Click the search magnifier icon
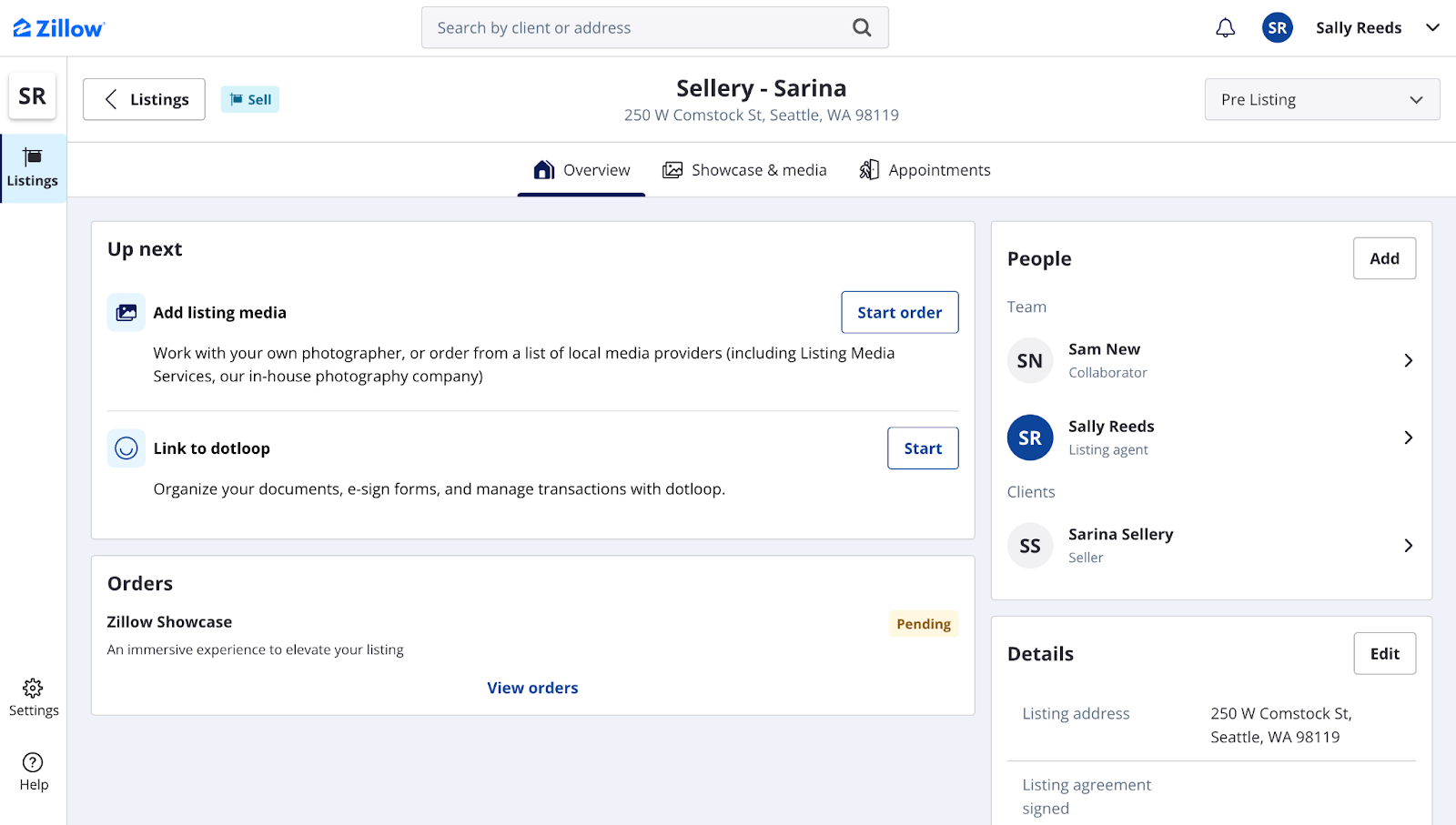The image size is (1456, 825). coord(860,27)
